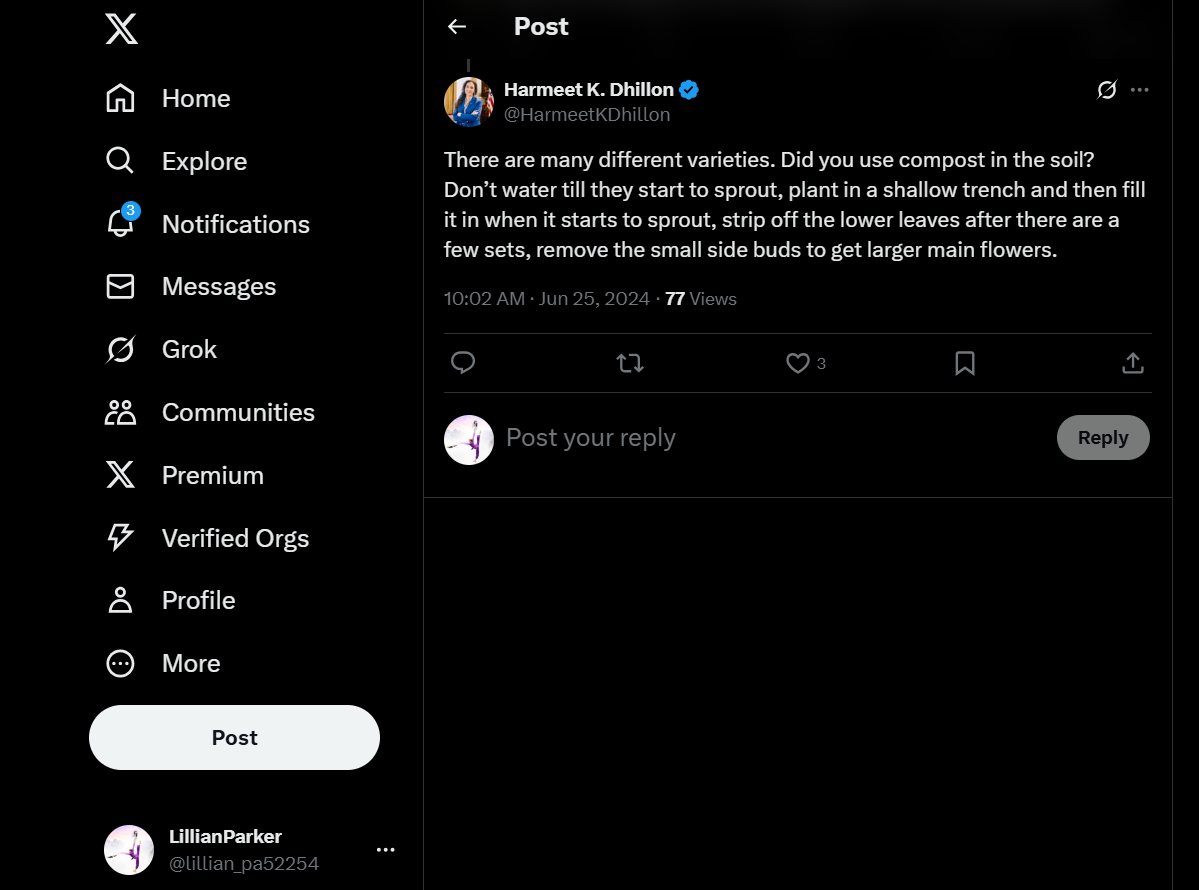Click the gray Reply button

pyautogui.click(x=1103, y=437)
